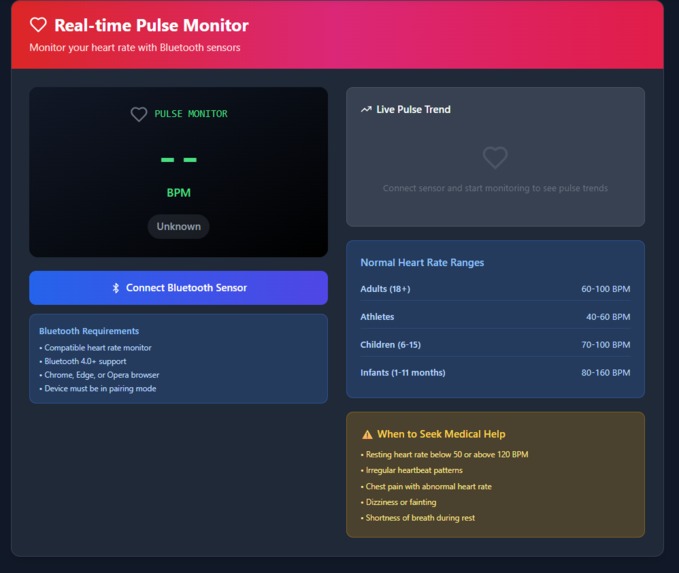Viewport: 679px width, 573px height.
Task: Click the Normal Heart Rate Ranges heading
Action: tap(422, 262)
